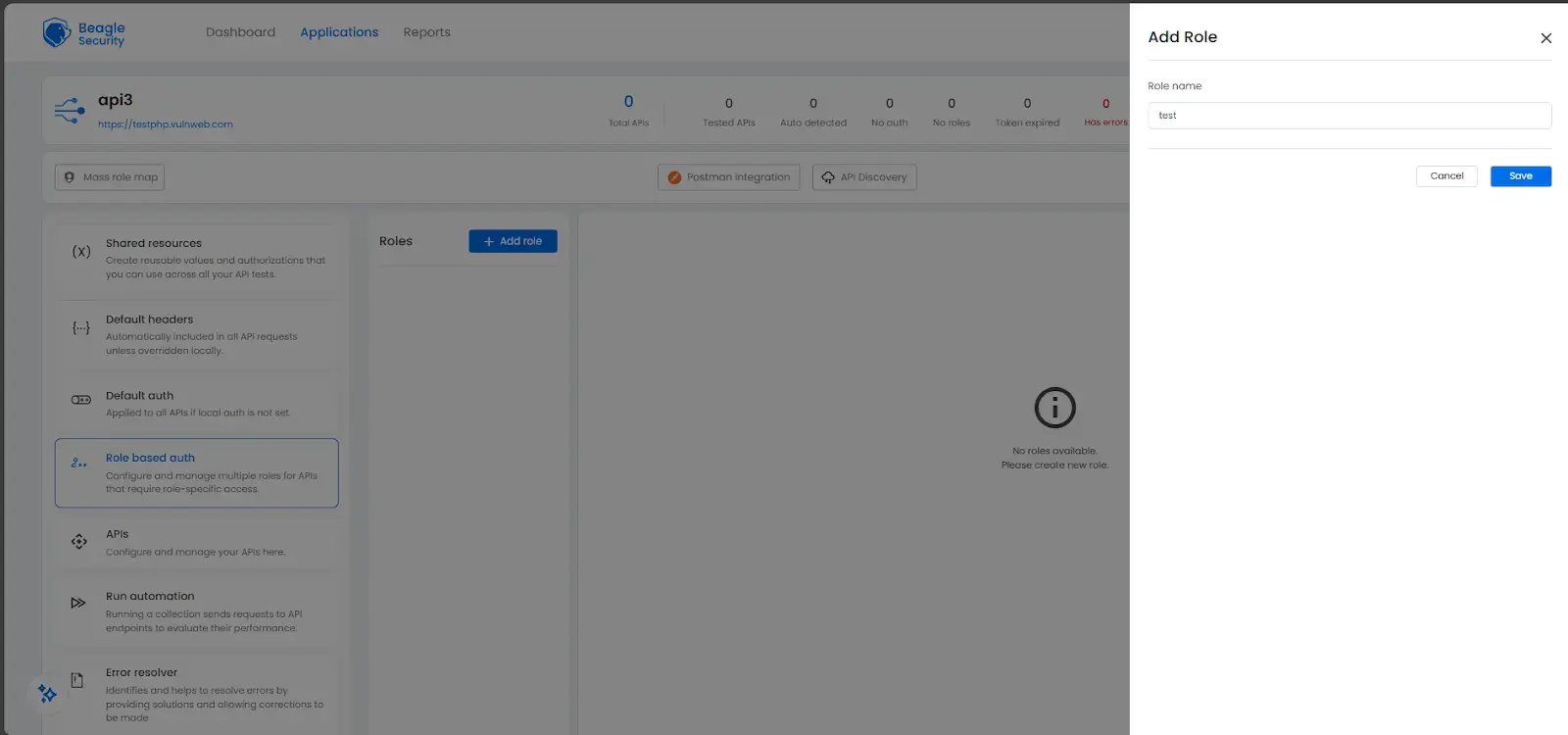Click the Tested APIs count
This screenshot has width=1568, height=735.
[x=728, y=103]
